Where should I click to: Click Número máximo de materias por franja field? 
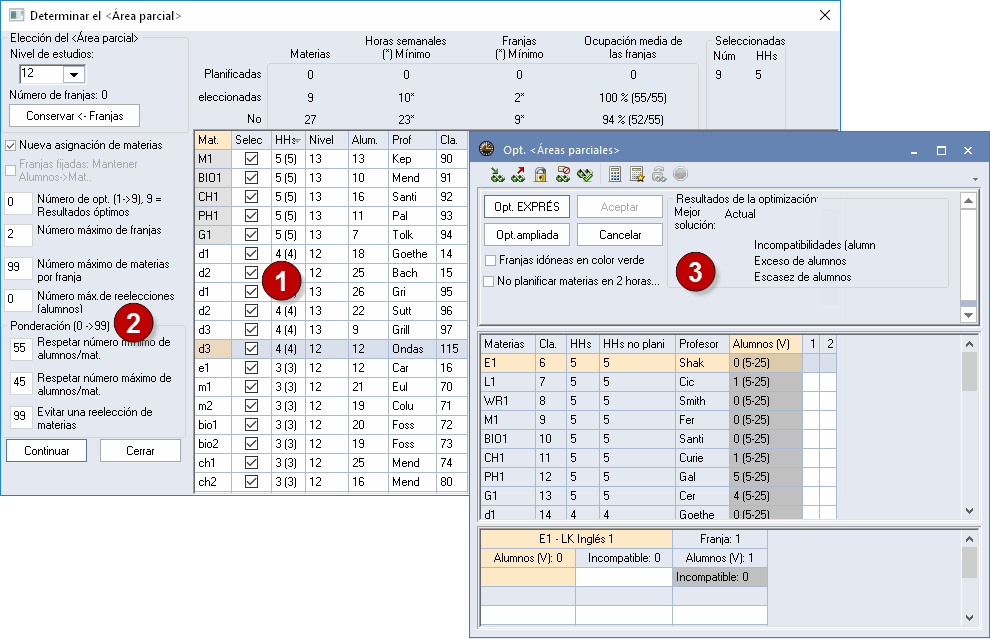pos(18,268)
